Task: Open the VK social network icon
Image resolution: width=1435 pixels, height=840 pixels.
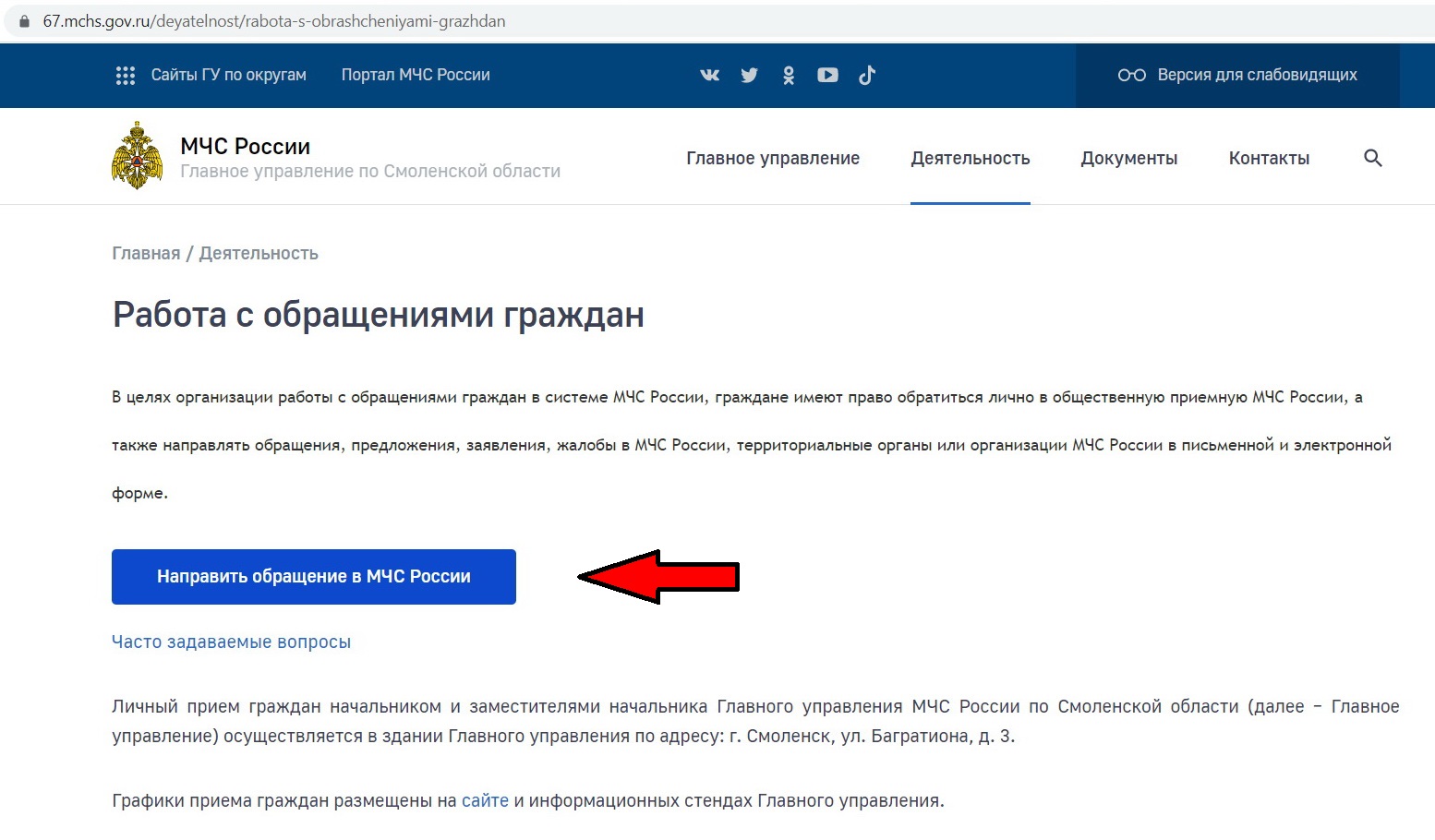Action: click(x=709, y=75)
